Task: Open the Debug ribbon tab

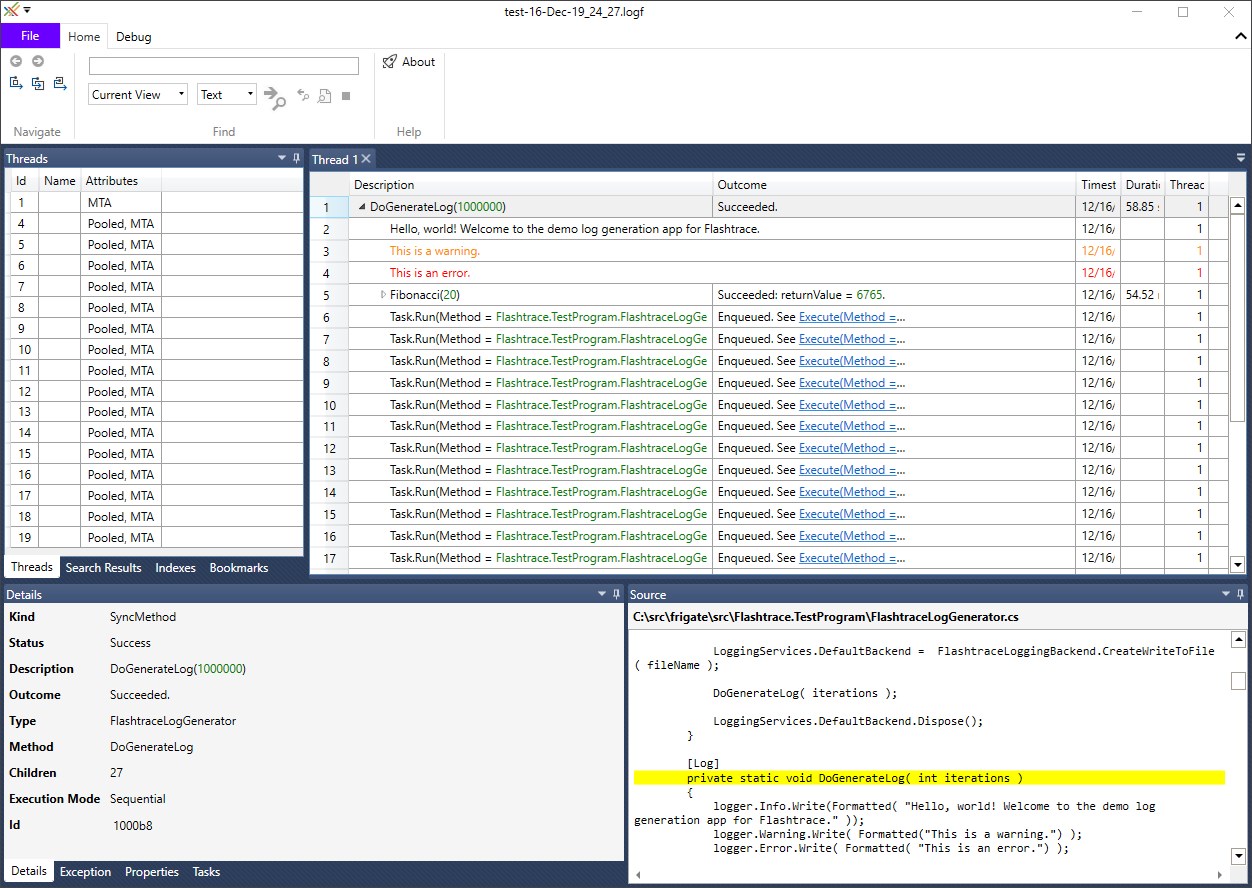Action: point(134,37)
